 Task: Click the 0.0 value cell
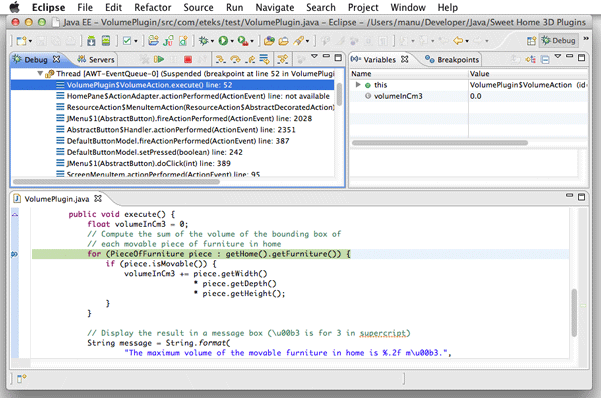[x=476, y=96]
